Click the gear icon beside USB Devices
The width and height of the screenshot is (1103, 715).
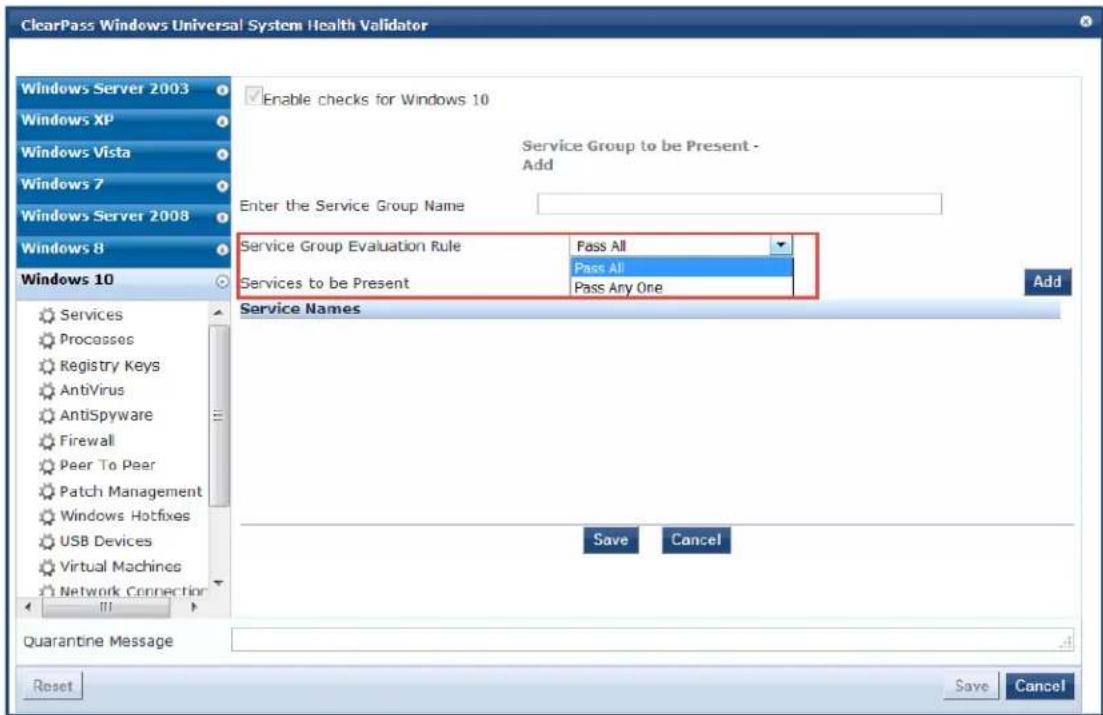pos(47,542)
